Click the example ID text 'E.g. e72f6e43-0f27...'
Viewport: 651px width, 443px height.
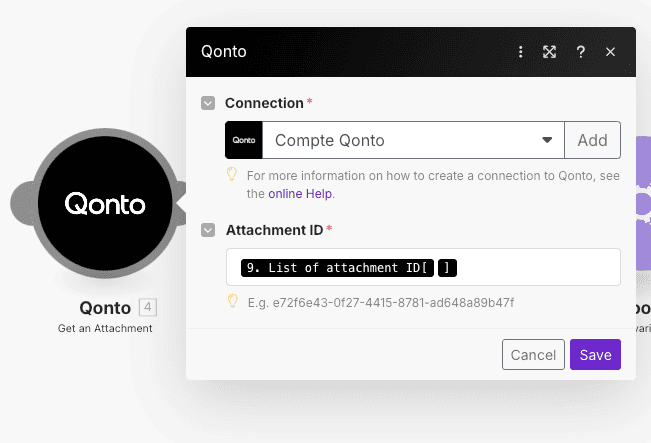[x=381, y=303]
